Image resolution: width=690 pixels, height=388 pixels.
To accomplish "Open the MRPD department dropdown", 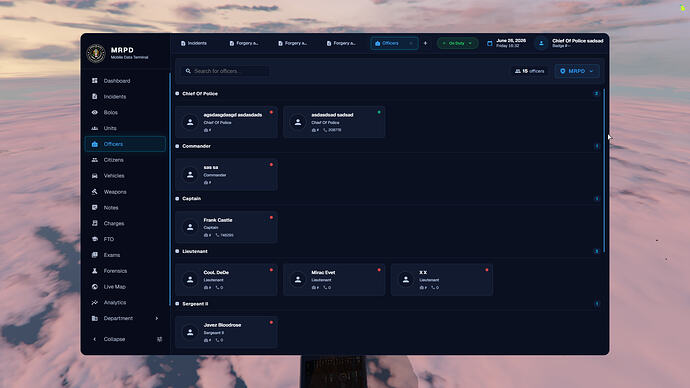I will [577, 71].
